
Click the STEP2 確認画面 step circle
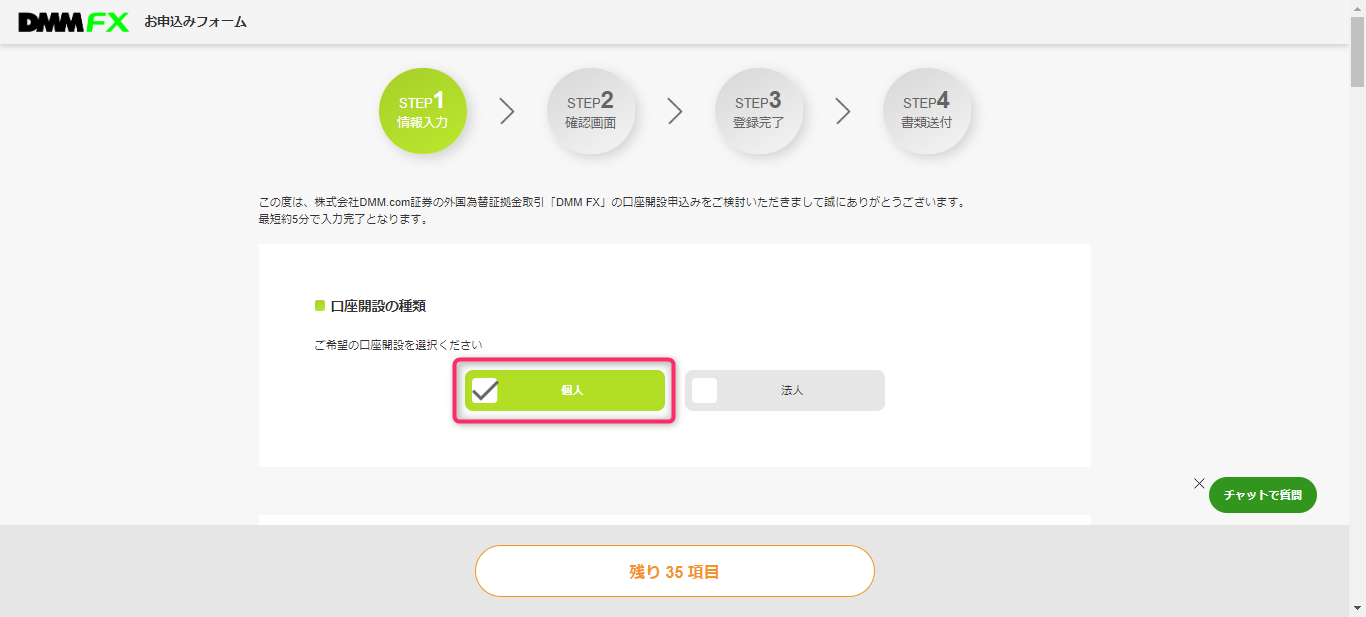pyautogui.click(x=590, y=111)
